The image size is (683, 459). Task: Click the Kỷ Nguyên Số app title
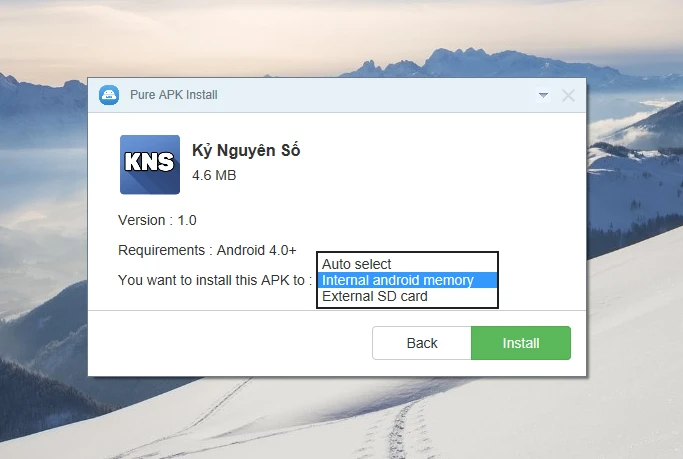[x=246, y=151]
